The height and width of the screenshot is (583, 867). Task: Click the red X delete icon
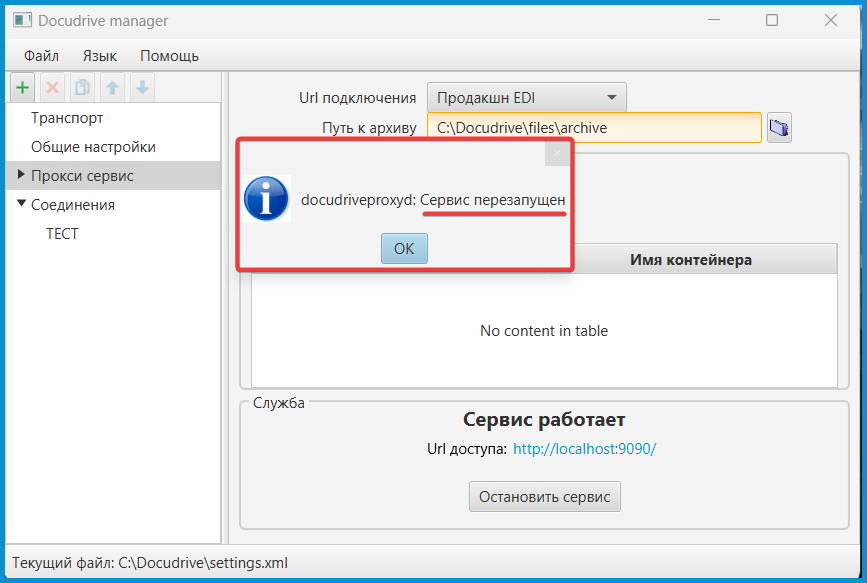pos(53,87)
